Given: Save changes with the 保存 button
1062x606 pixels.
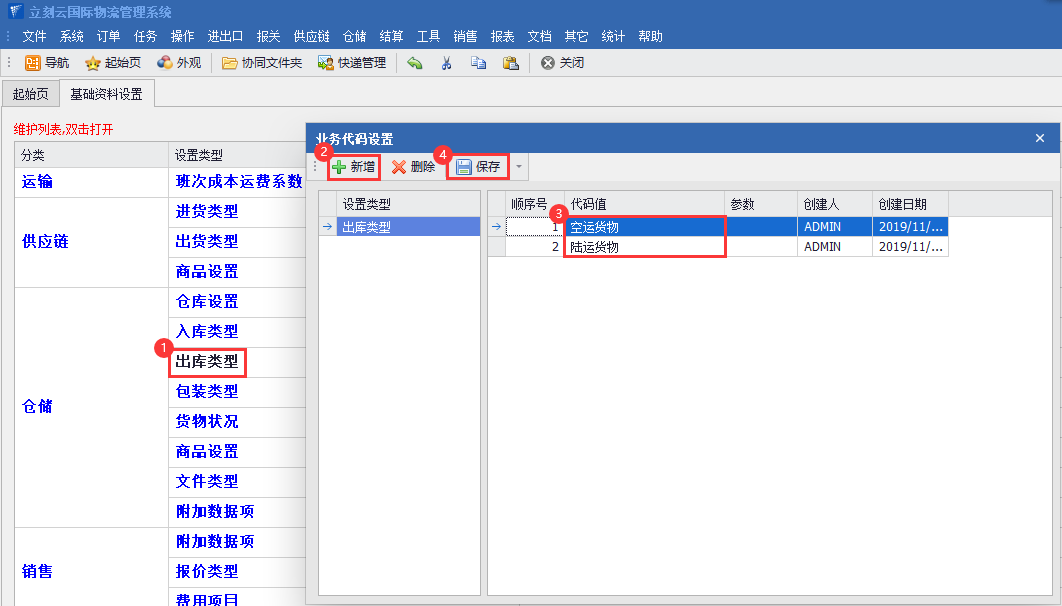Looking at the screenshot, I should (478, 167).
